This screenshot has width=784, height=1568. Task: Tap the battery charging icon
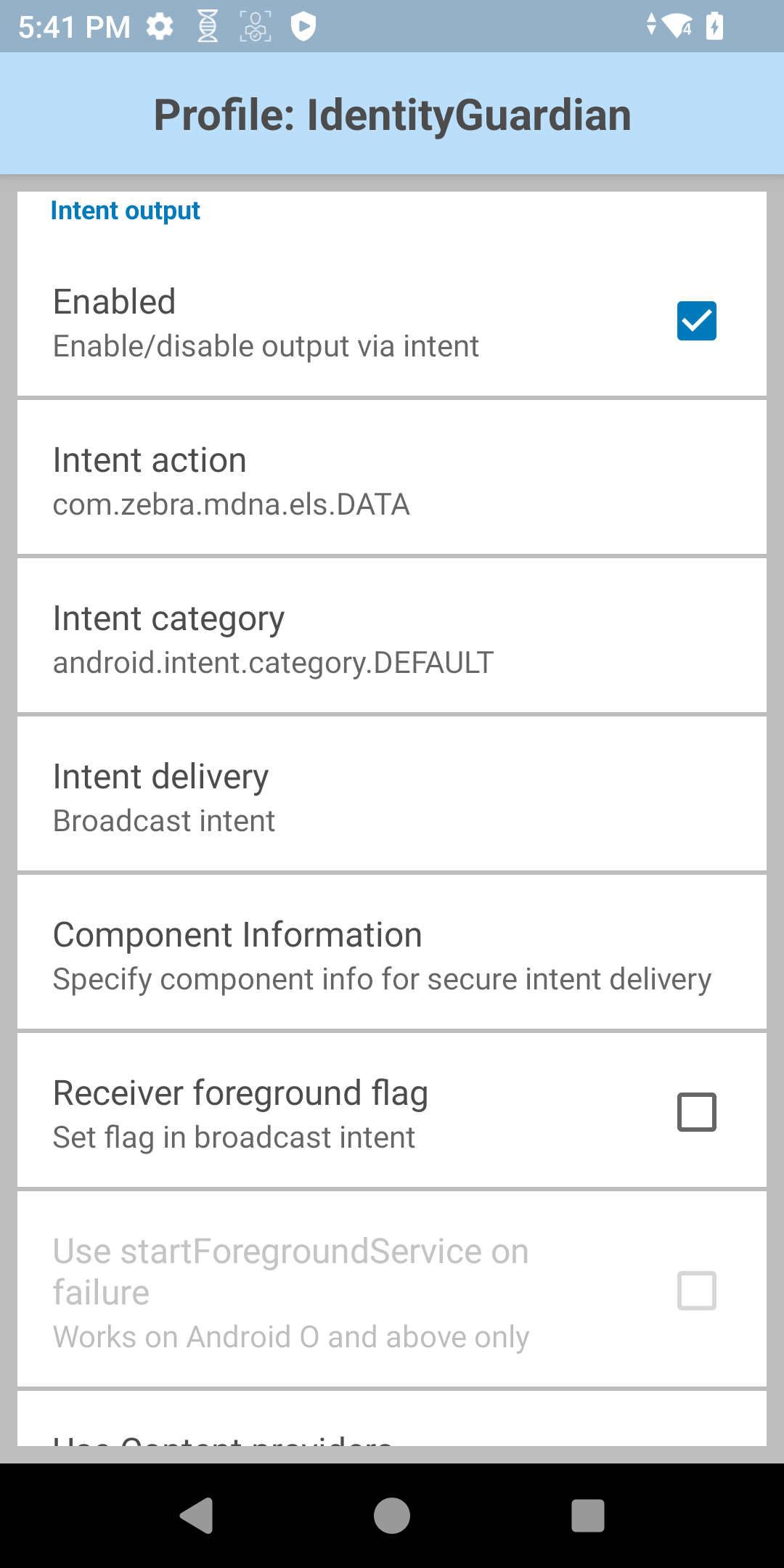[x=714, y=27]
